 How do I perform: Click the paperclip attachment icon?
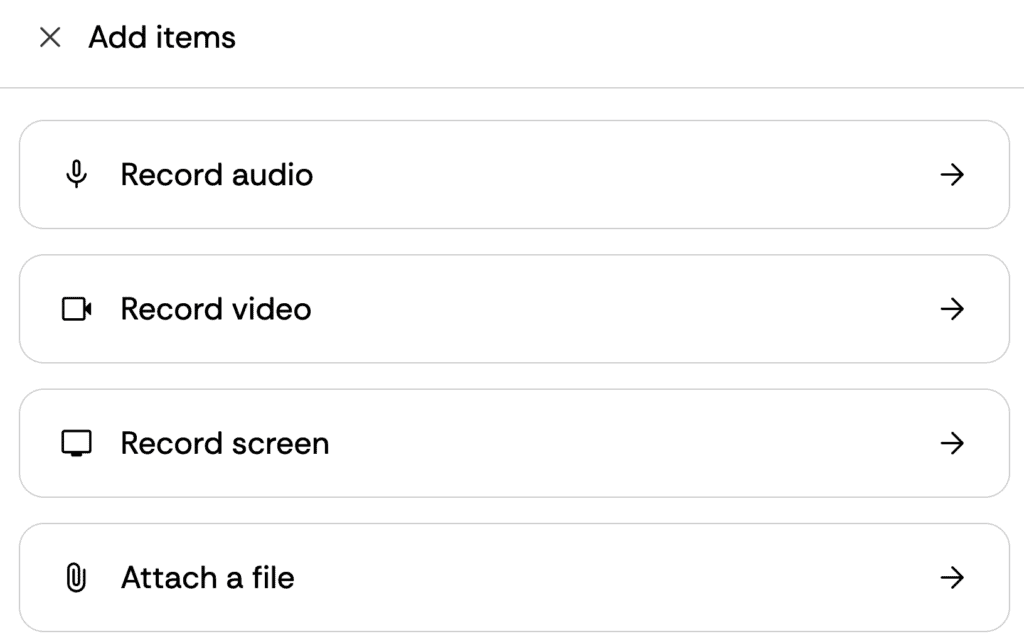click(76, 577)
